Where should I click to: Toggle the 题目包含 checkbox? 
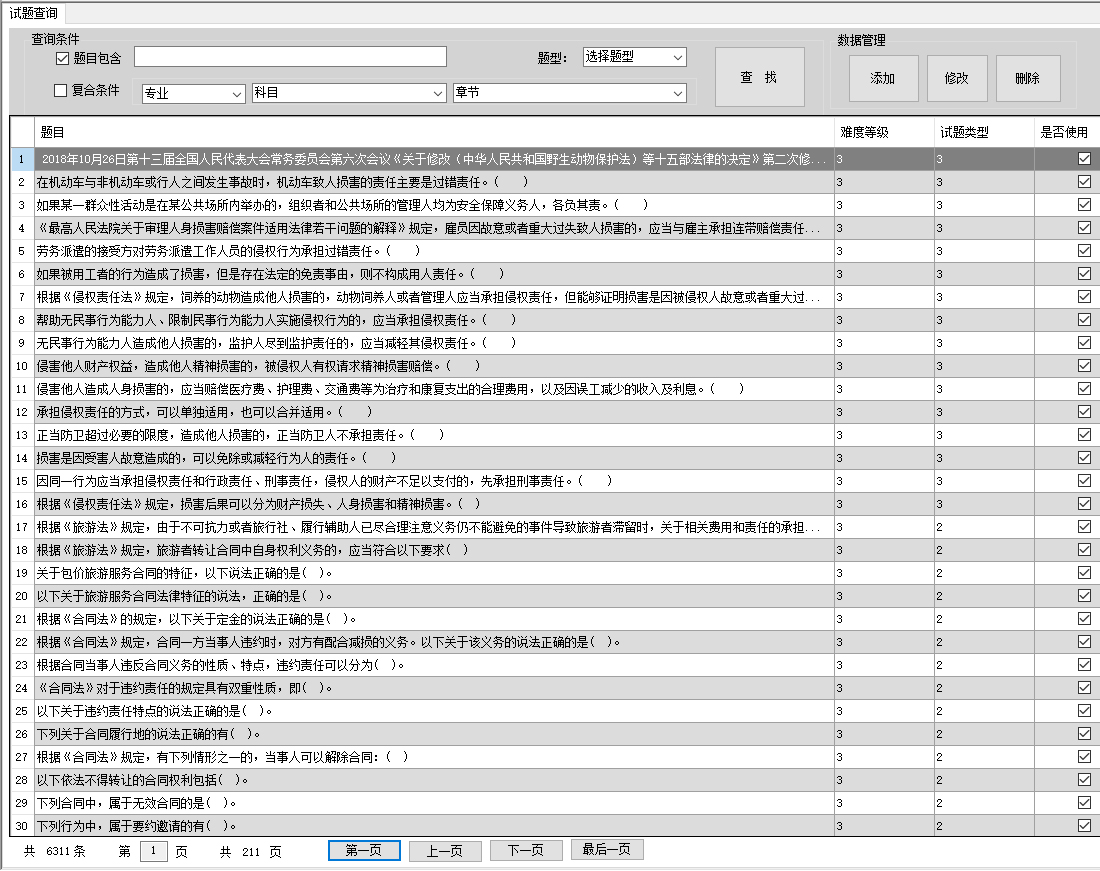click(x=62, y=58)
